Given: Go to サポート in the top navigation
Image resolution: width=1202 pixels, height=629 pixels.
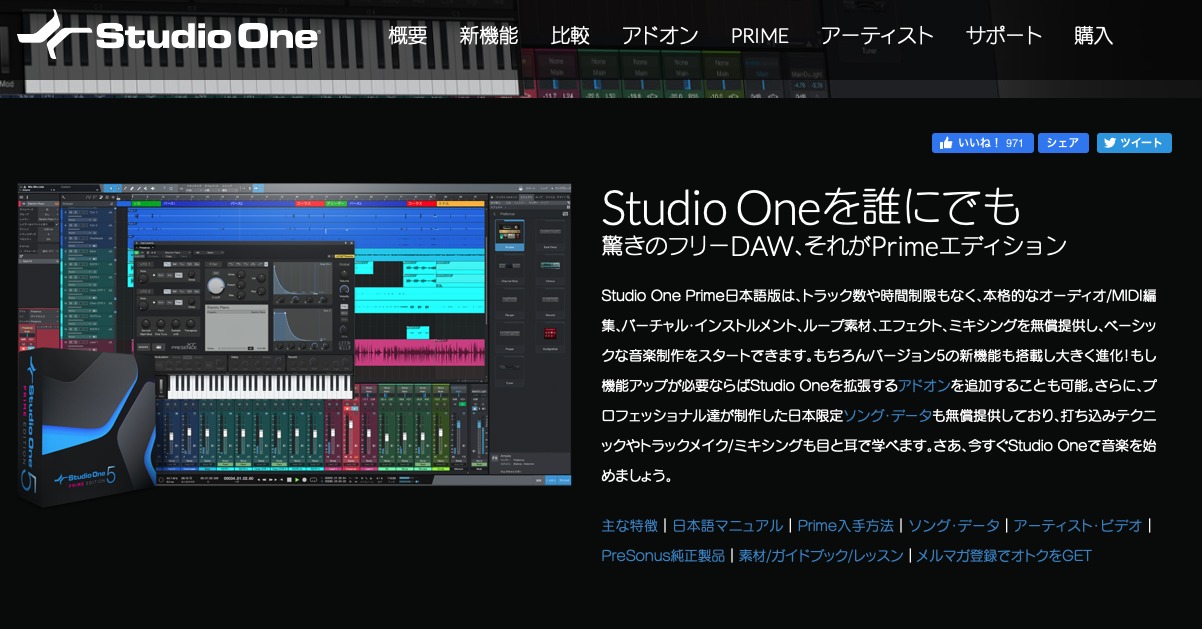Looking at the screenshot, I should click(x=1003, y=36).
